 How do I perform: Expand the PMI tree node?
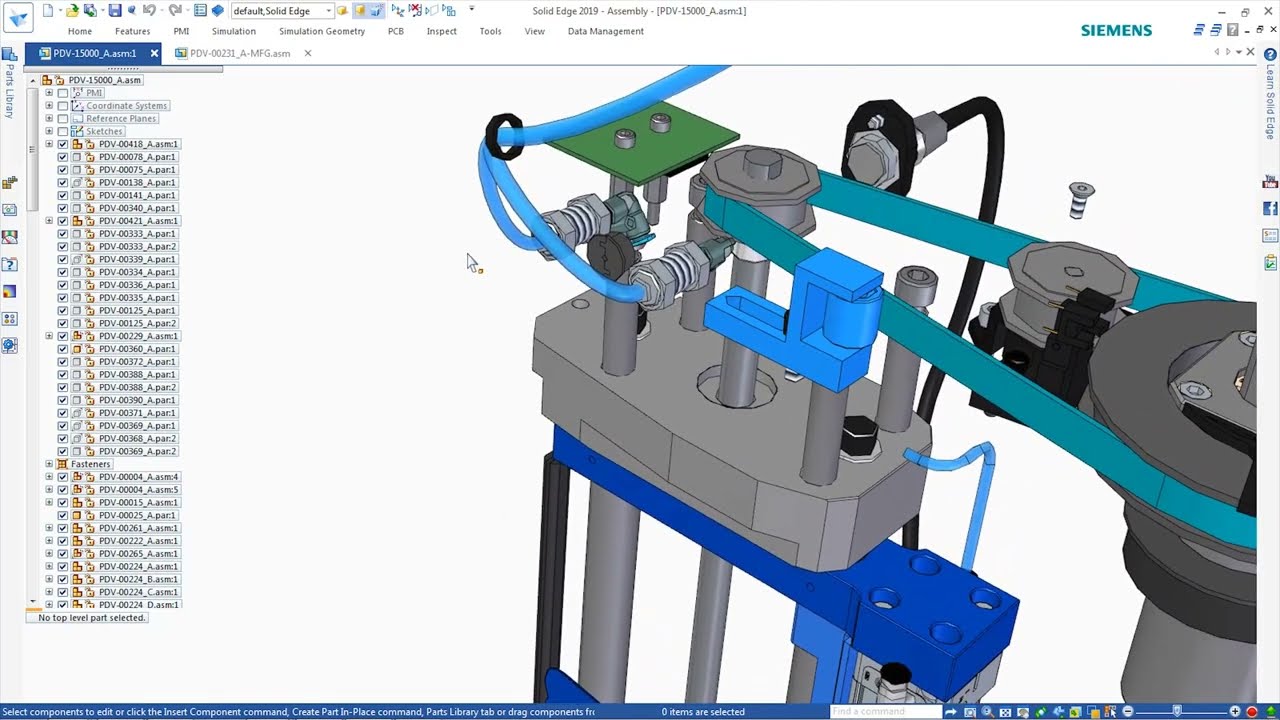tap(49, 93)
